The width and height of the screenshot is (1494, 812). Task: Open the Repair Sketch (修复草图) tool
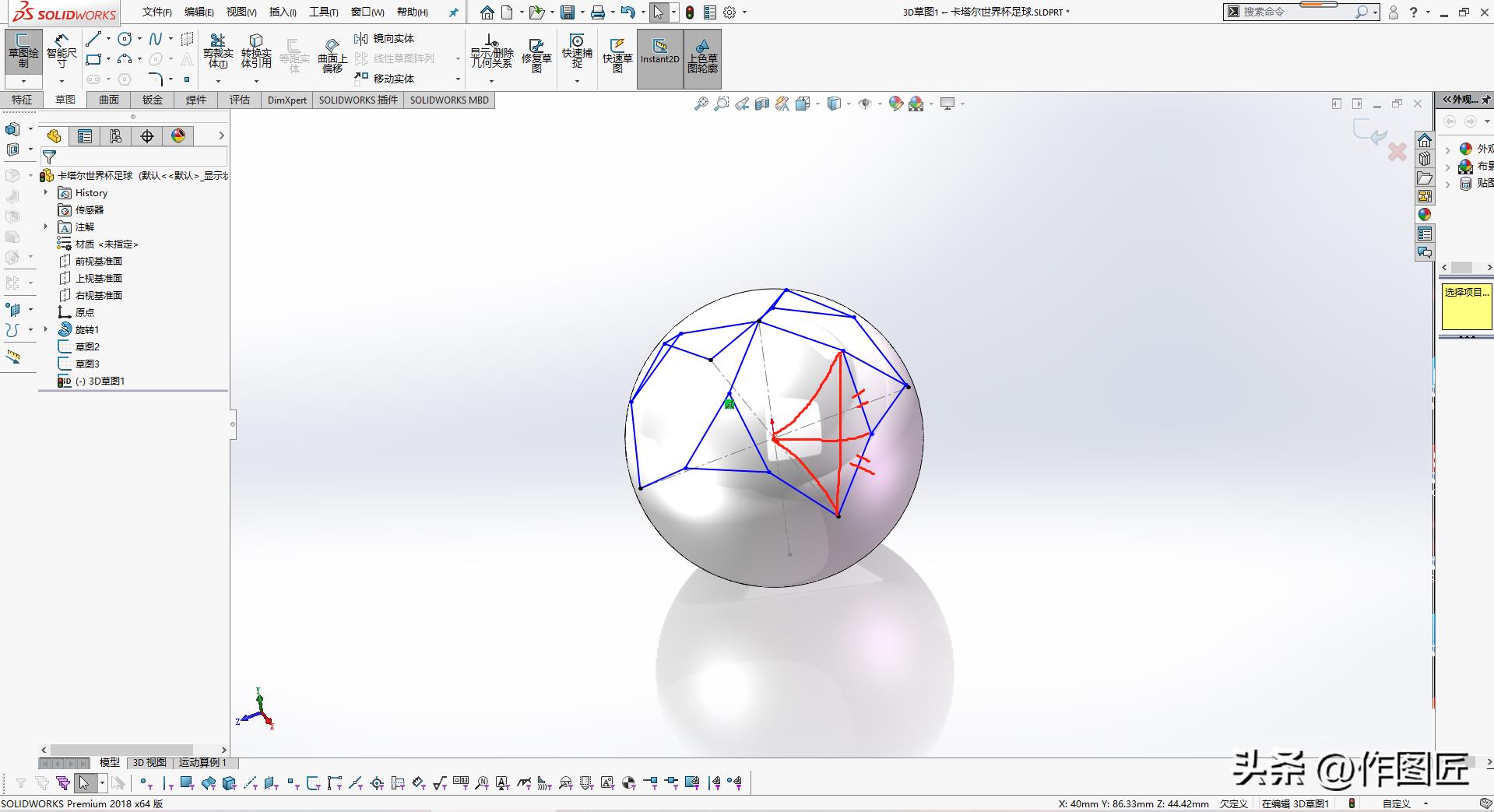pyautogui.click(x=536, y=54)
